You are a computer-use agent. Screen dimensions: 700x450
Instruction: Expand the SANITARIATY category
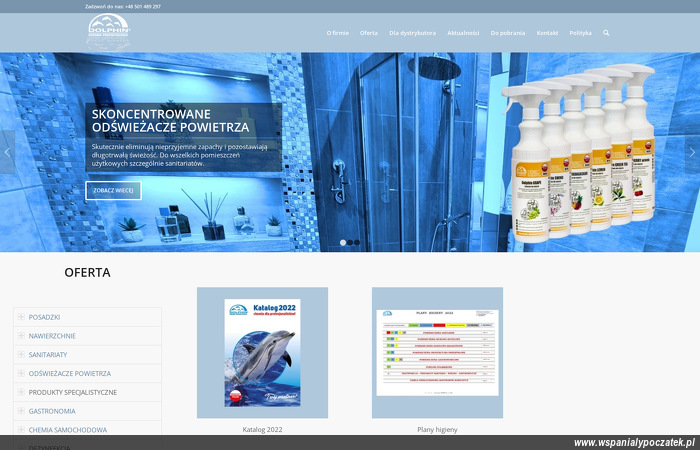[x=21, y=354]
